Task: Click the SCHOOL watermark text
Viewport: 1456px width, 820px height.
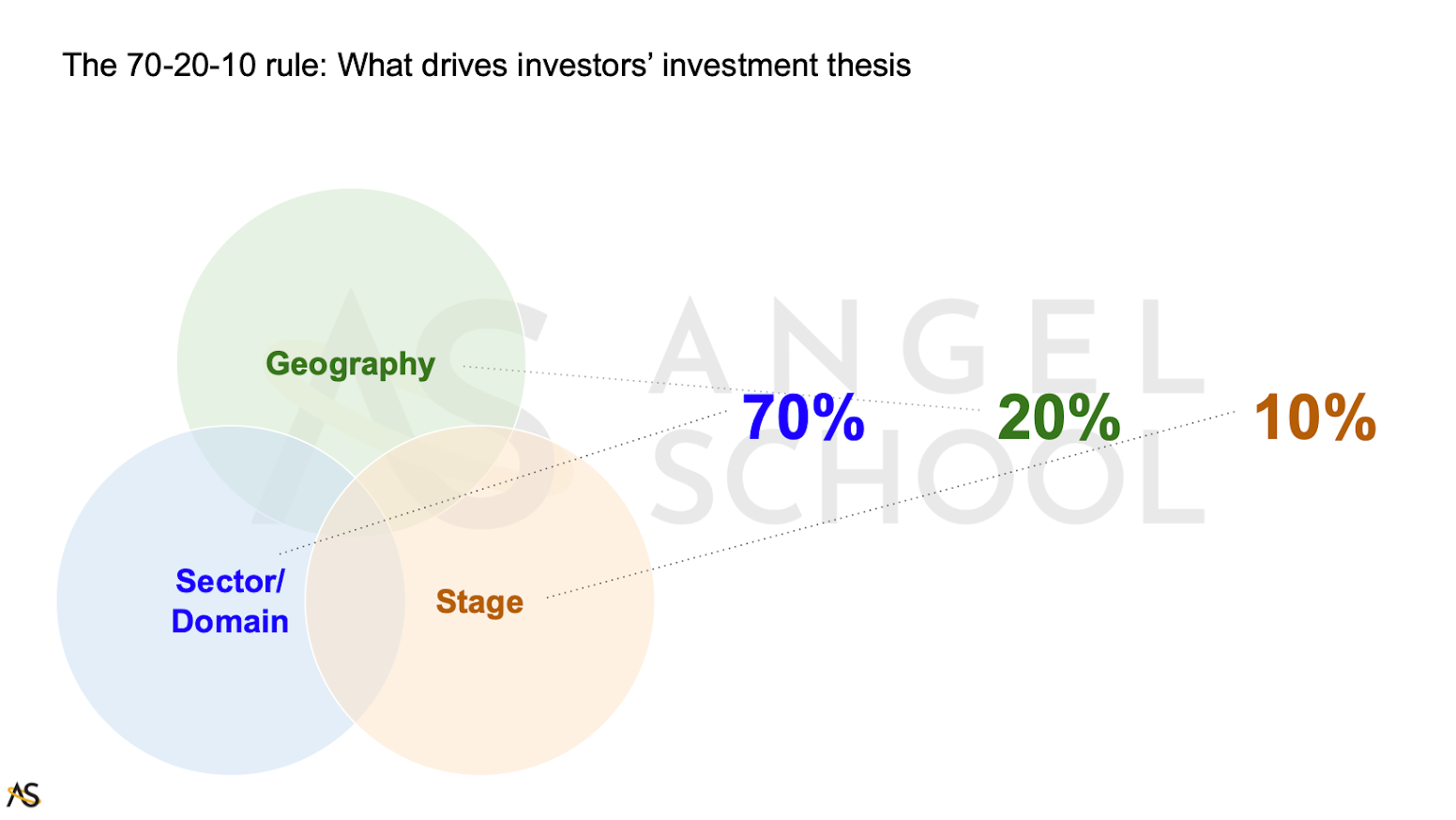Action: pos(927,478)
